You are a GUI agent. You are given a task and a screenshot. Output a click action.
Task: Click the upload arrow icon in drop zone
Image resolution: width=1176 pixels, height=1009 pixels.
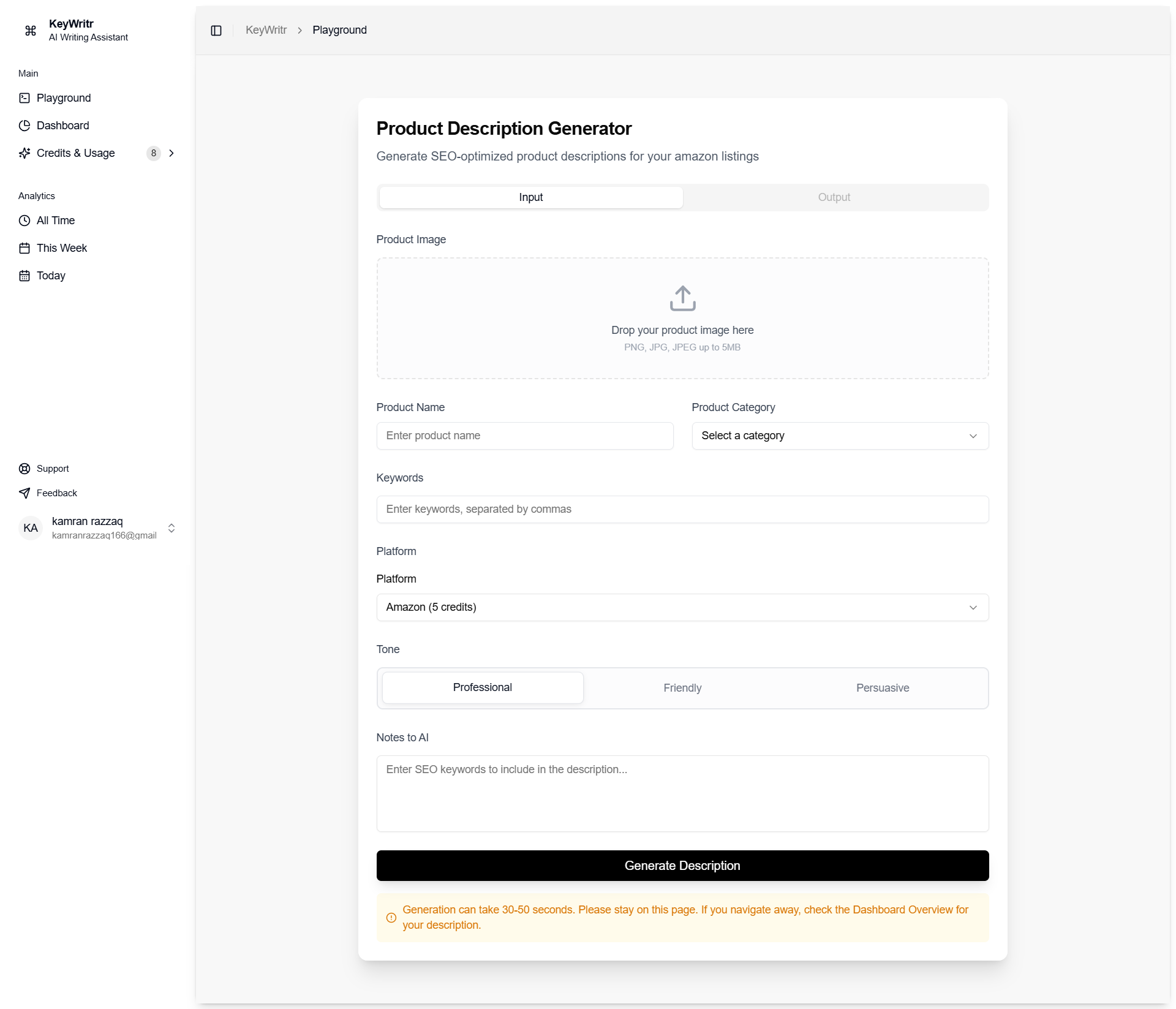click(682, 298)
